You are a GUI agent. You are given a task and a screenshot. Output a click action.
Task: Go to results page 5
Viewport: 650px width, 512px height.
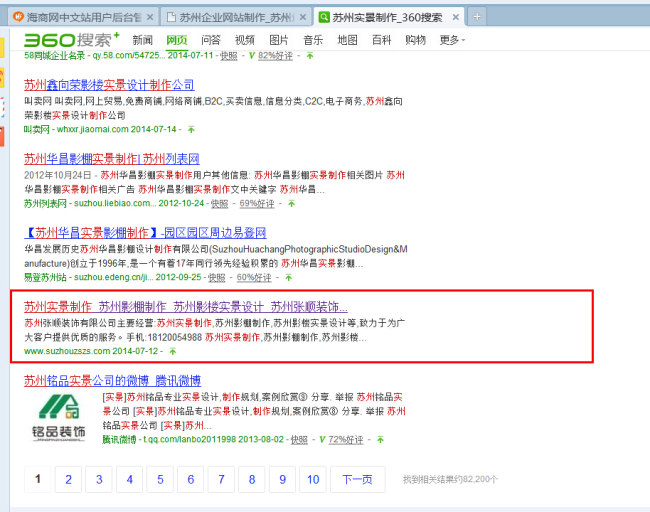click(160, 480)
